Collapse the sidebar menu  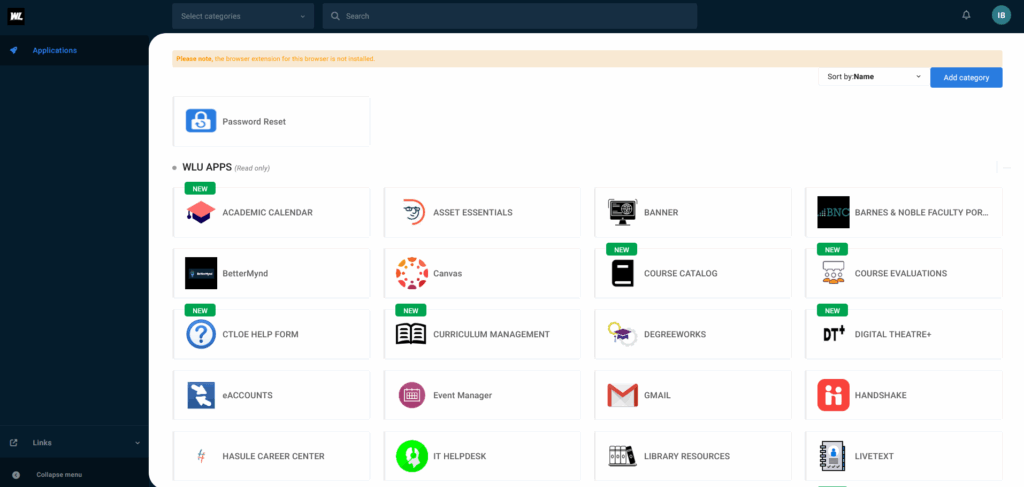pos(58,475)
